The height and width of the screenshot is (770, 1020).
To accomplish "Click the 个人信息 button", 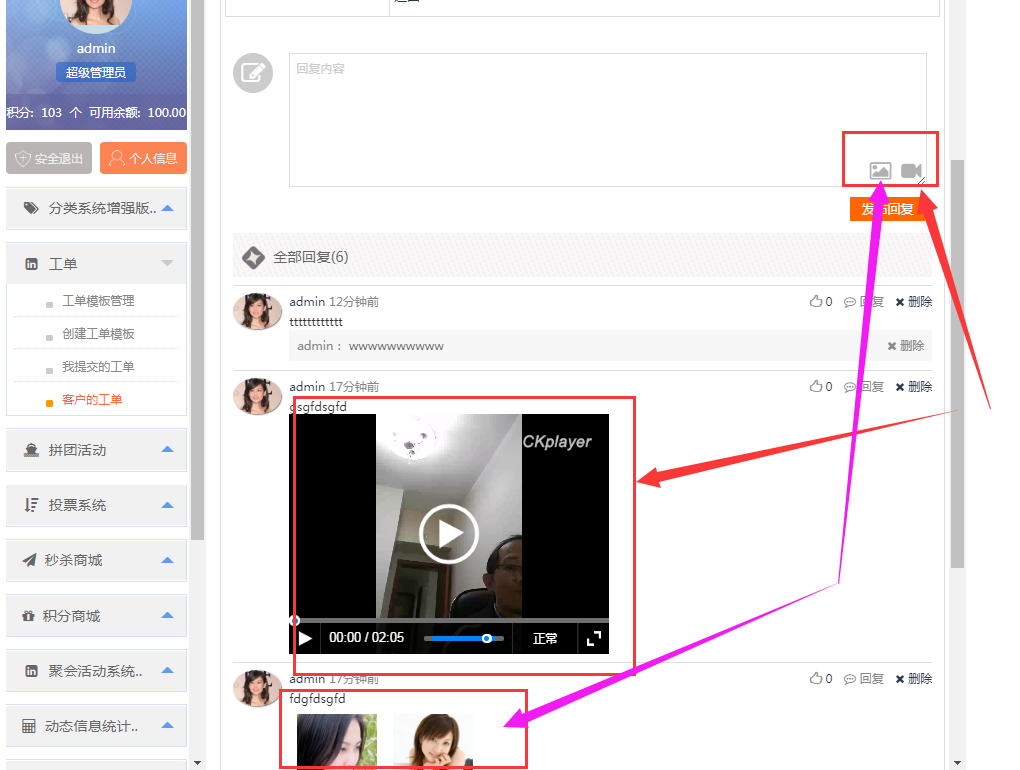I will 143,158.
